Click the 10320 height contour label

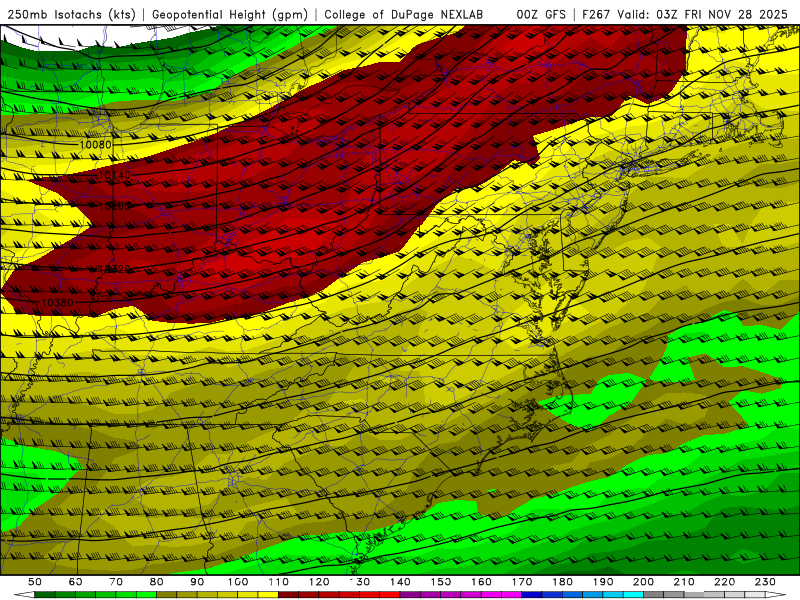tap(114, 269)
